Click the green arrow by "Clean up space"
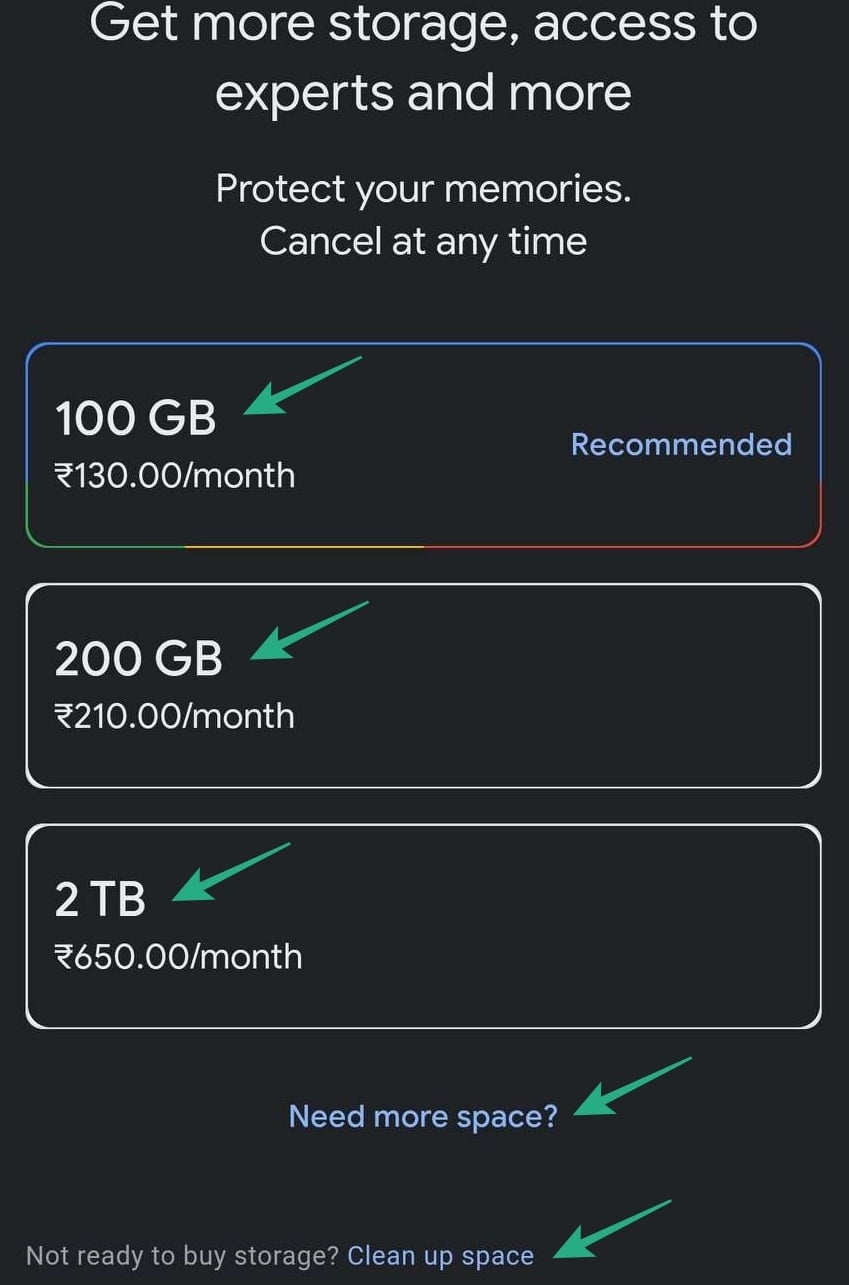The image size is (849, 1285). point(612,1228)
